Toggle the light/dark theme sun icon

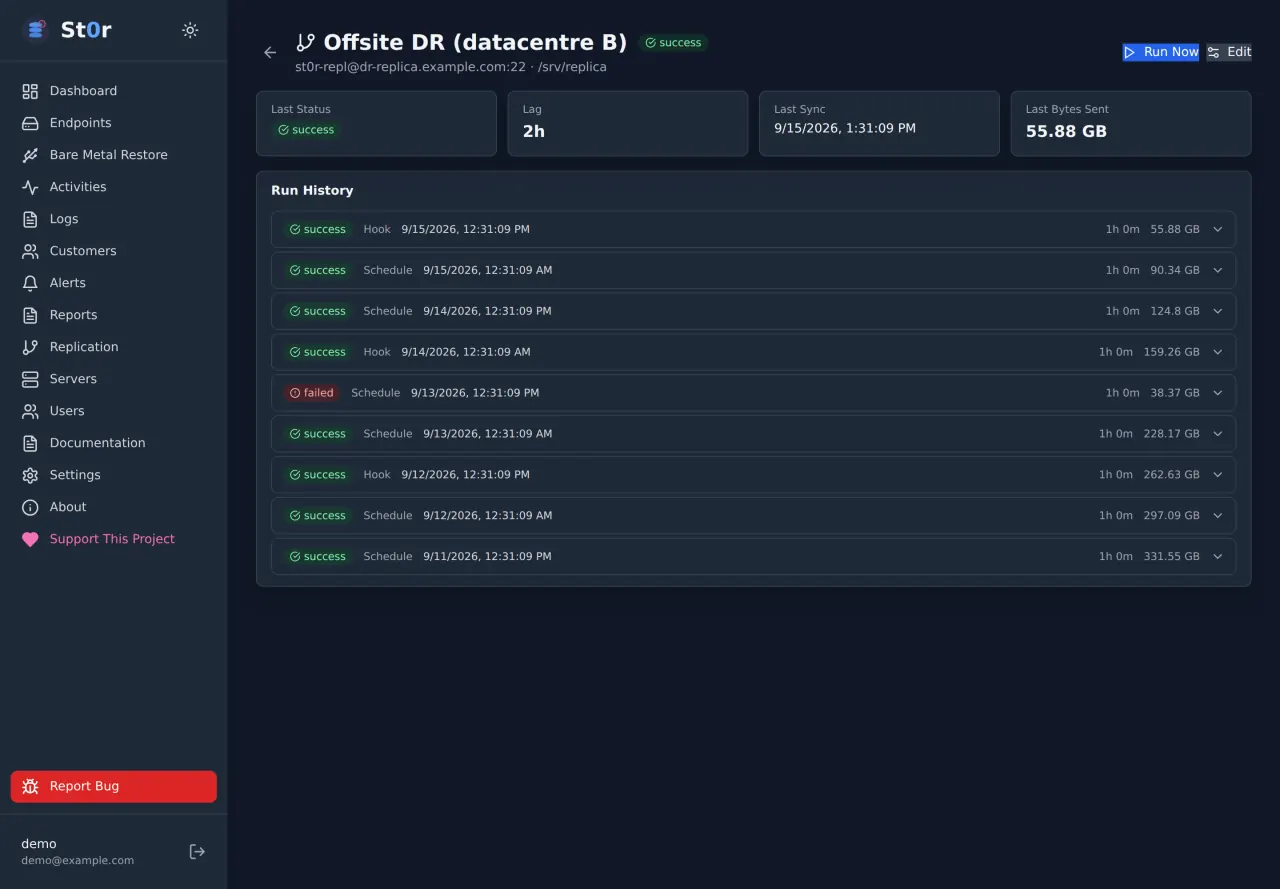(x=190, y=30)
